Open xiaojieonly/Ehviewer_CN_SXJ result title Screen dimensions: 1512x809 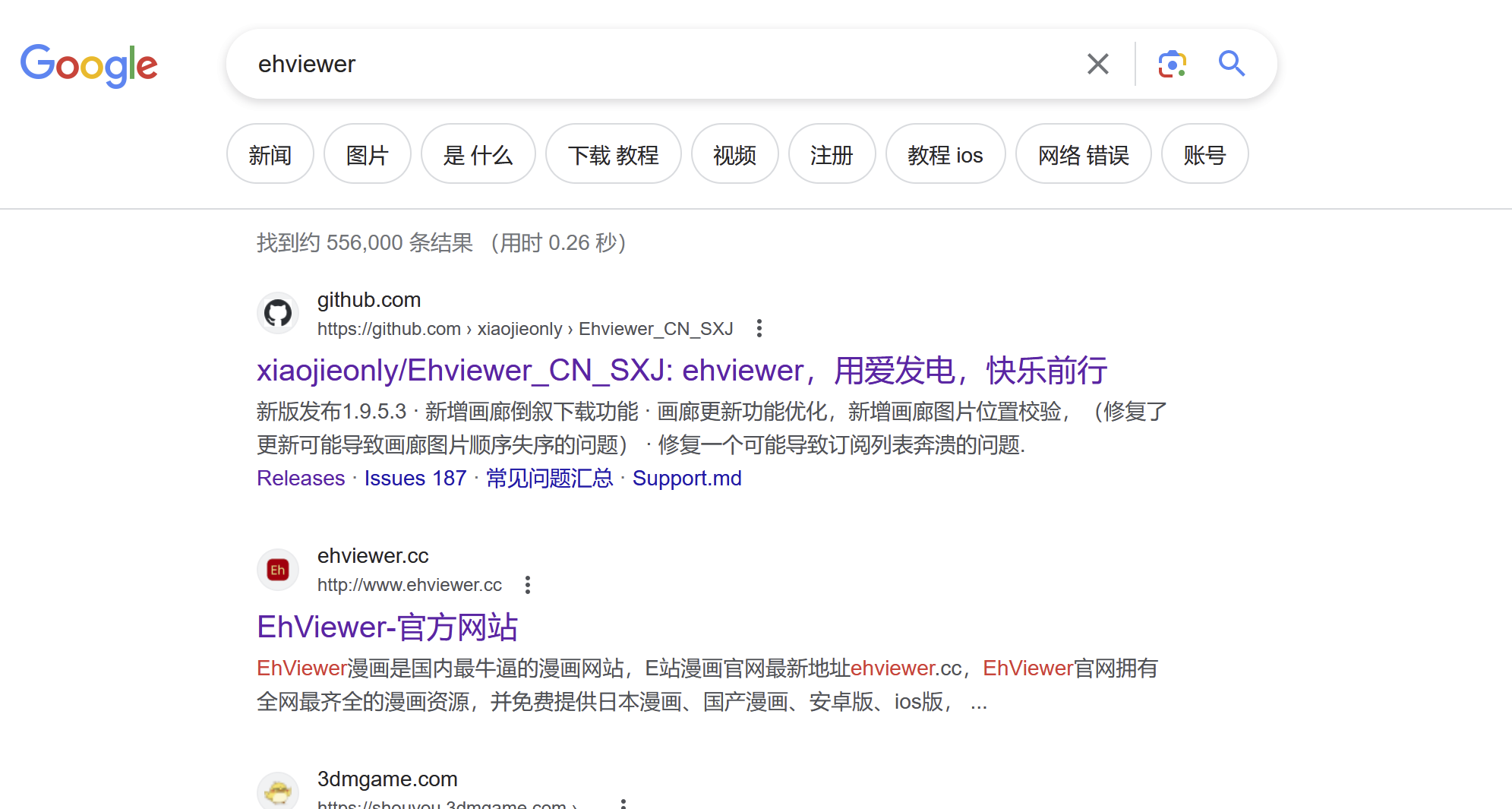tap(681, 371)
